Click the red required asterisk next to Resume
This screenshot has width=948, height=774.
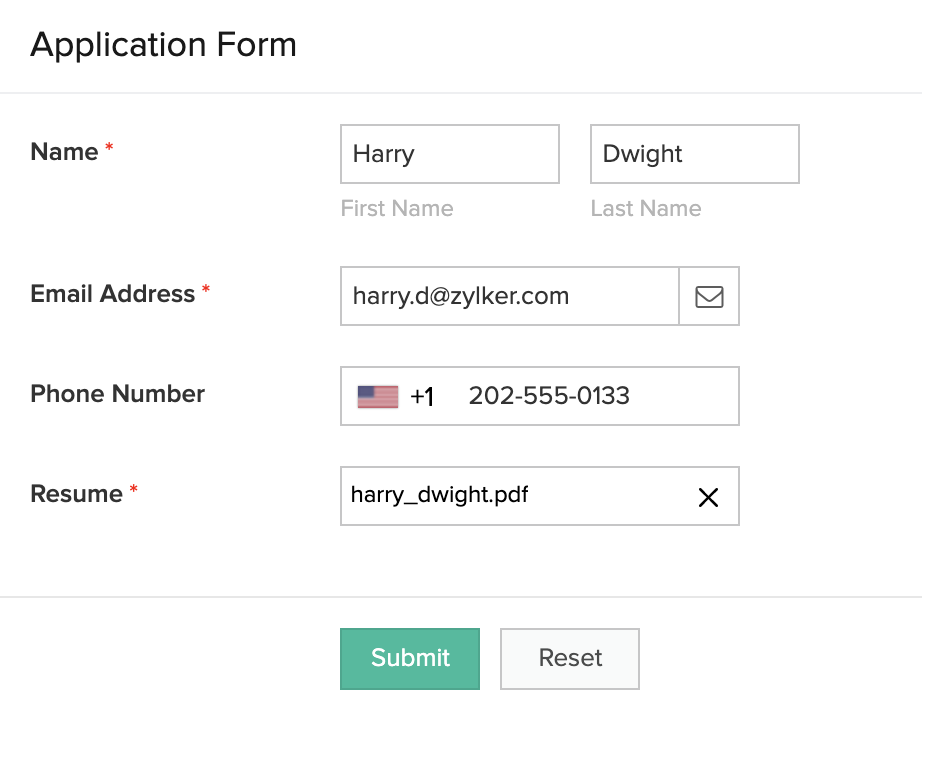[x=134, y=490]
